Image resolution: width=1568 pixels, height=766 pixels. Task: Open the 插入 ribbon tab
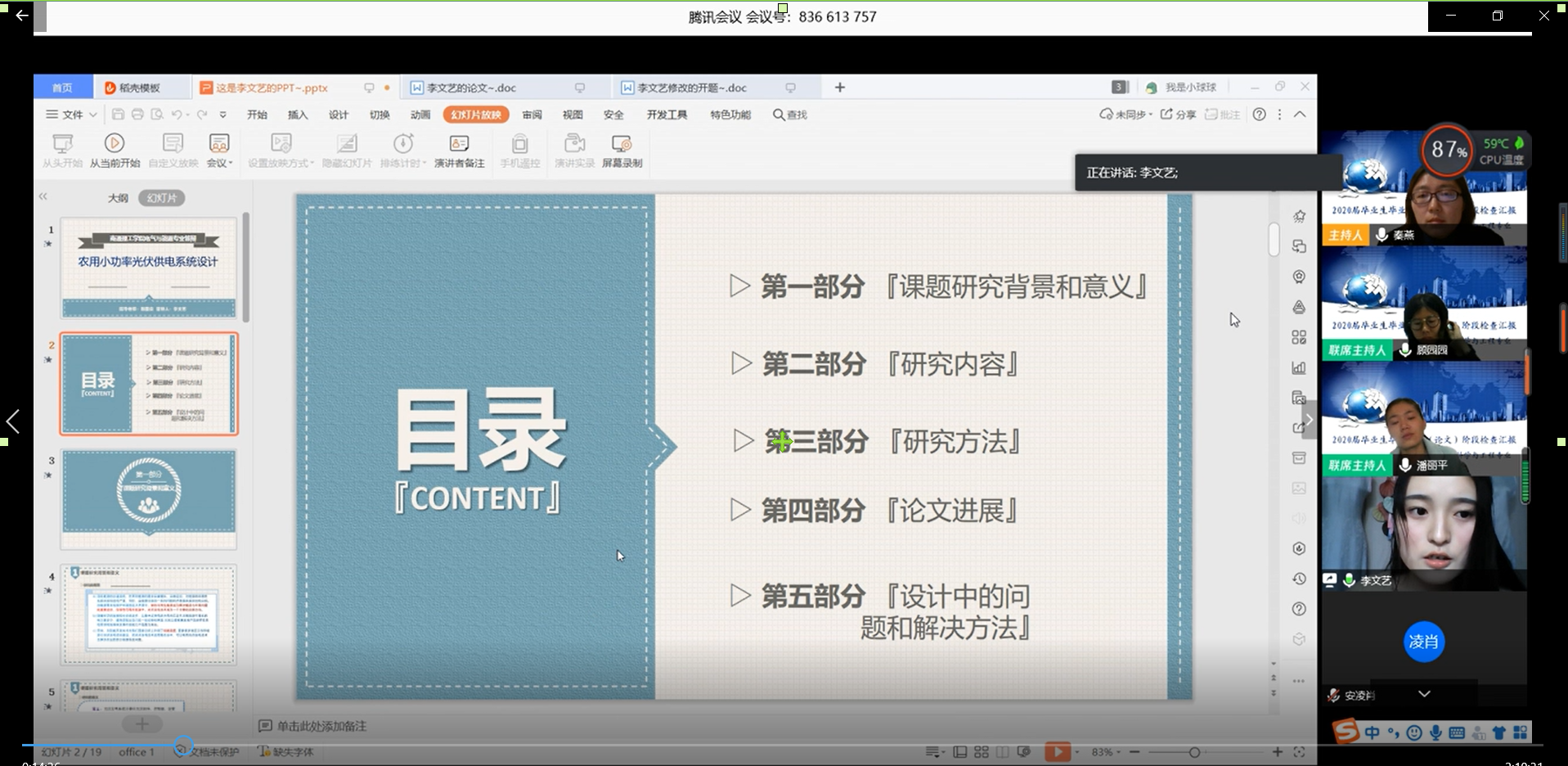298,115
